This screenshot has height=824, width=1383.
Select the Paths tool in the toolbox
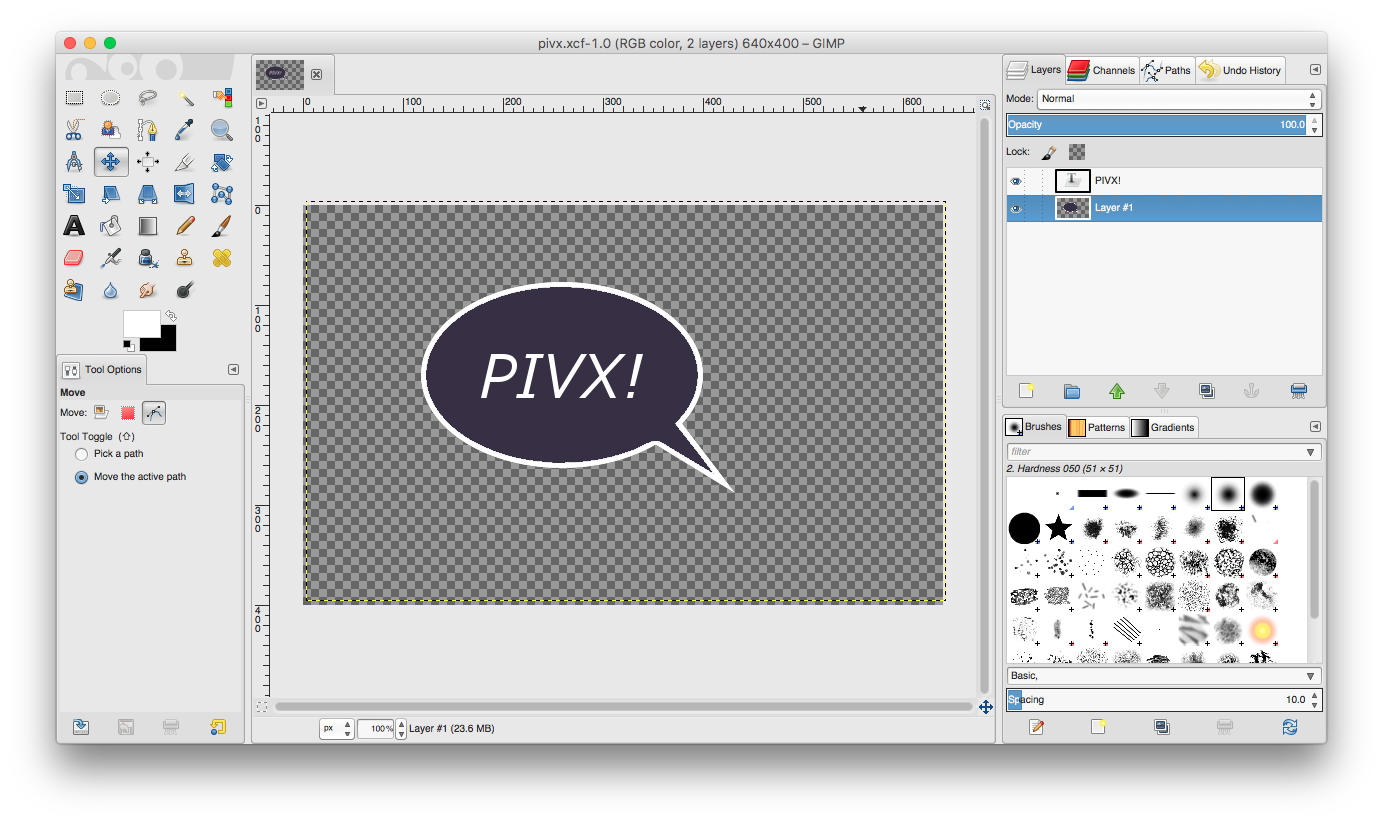click(148, 130)
